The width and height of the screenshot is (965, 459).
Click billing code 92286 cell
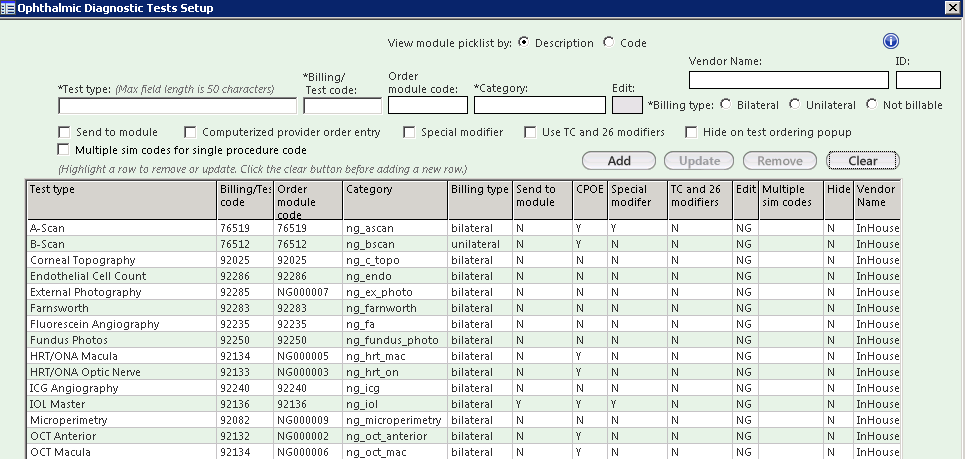pos(245,276)
